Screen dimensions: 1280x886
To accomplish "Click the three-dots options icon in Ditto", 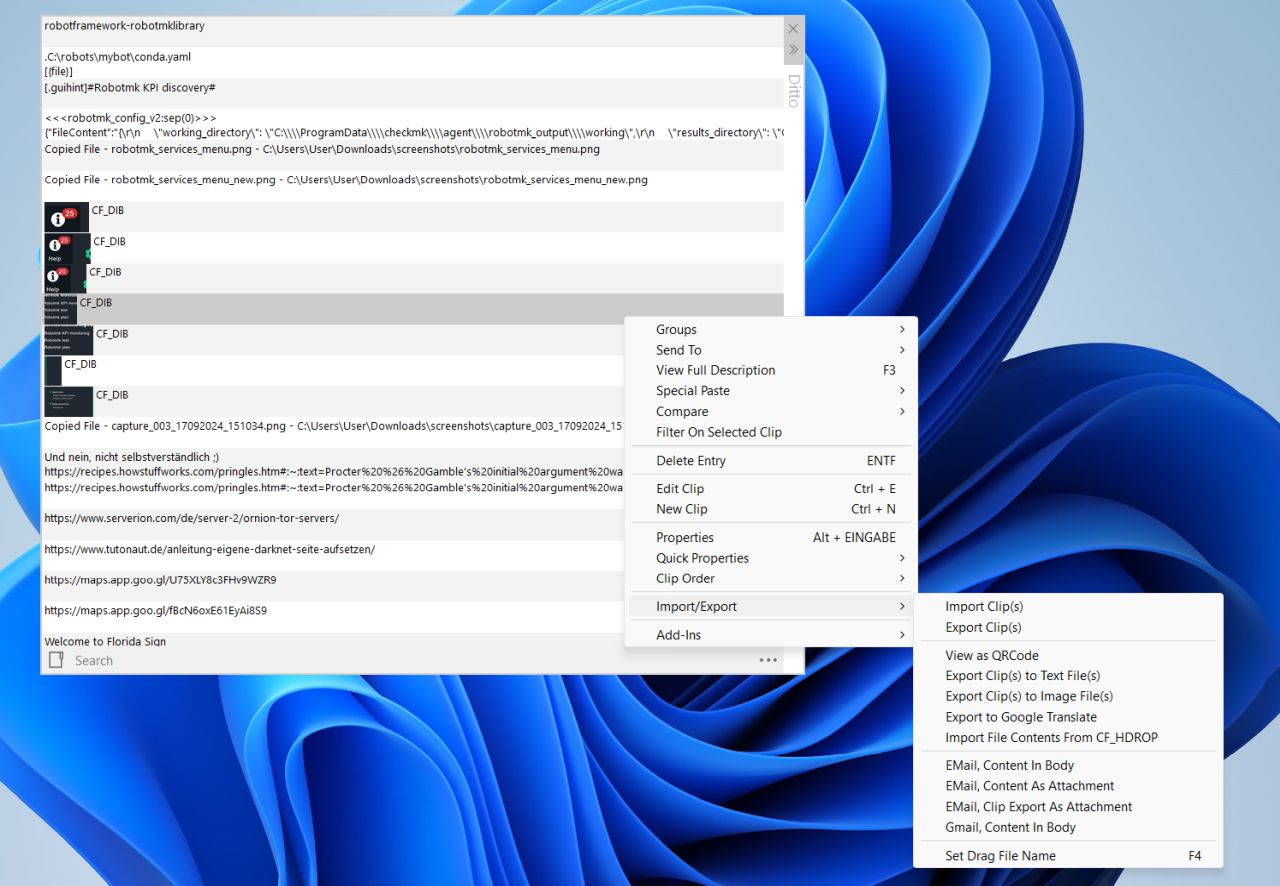I will tap(767, 660).
